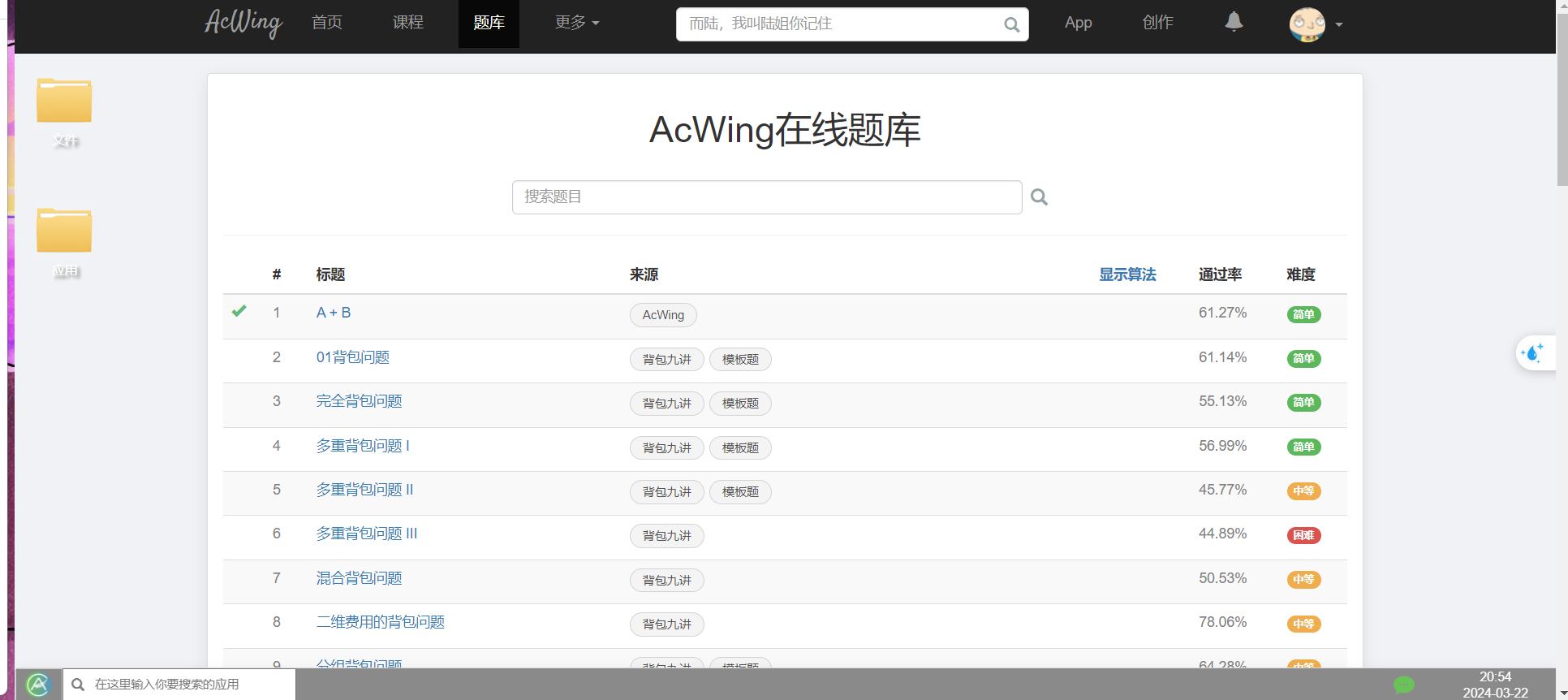
Task: Click 模板题 tag in 01背包问题 row
Action: (740, 360)
